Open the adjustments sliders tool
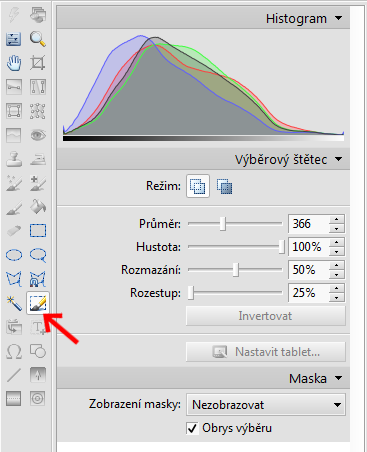The image size is (367, 452). [14, 39]
